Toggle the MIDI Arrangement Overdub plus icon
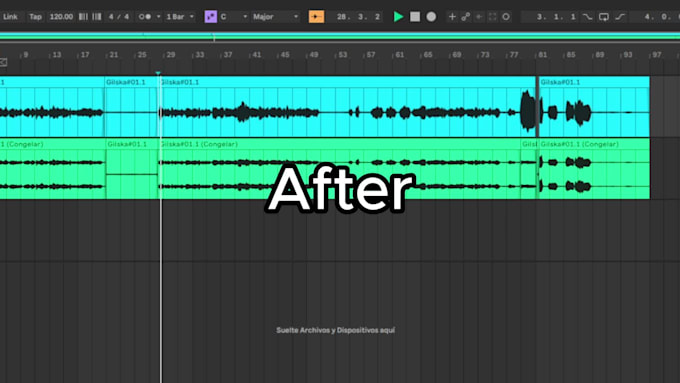The image size is (680, 383). click(x=452, y=17)
